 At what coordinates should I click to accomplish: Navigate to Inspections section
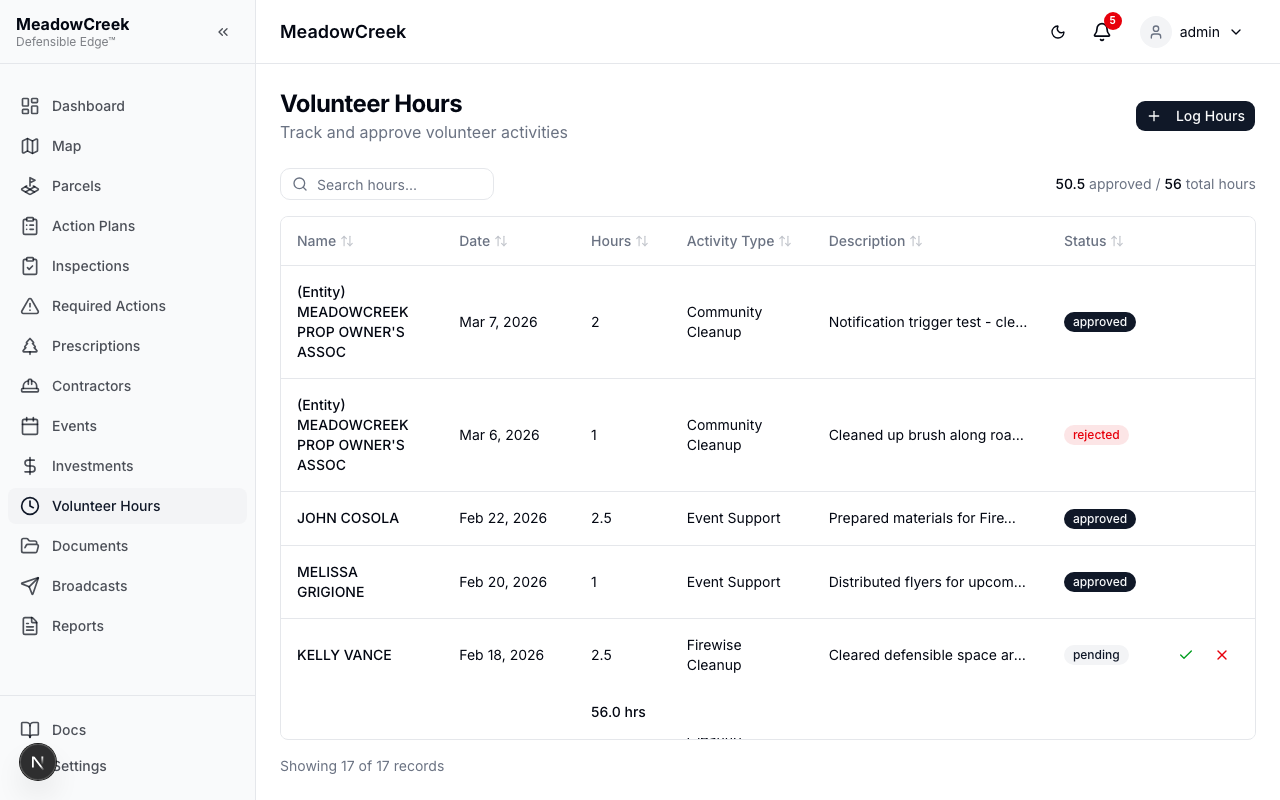127,266
